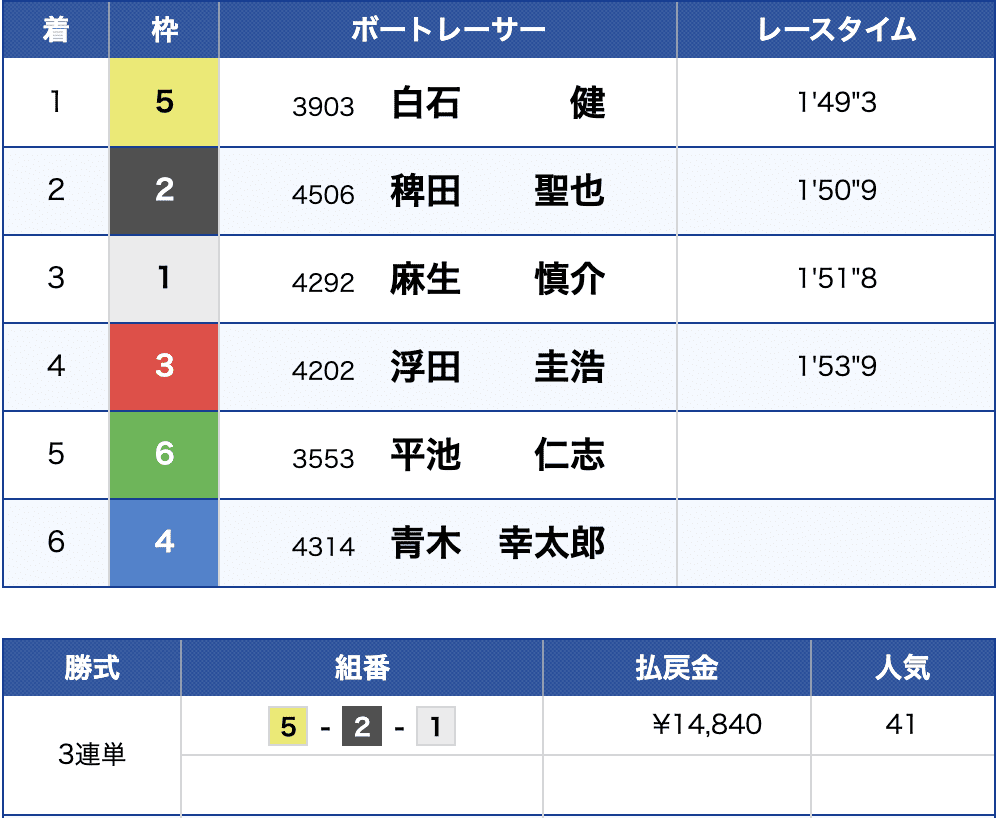
Task: Click the 払戻金 column header
Action: pyautogui.click(x=677, y=668)
